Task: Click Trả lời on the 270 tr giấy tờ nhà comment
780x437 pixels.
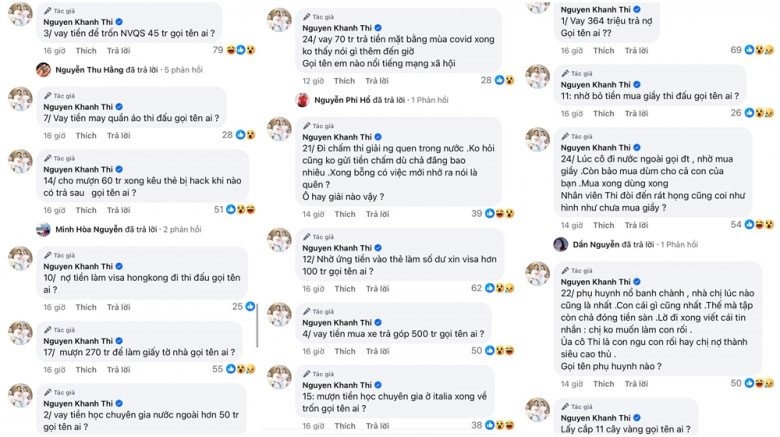Action: coord(119,369)
